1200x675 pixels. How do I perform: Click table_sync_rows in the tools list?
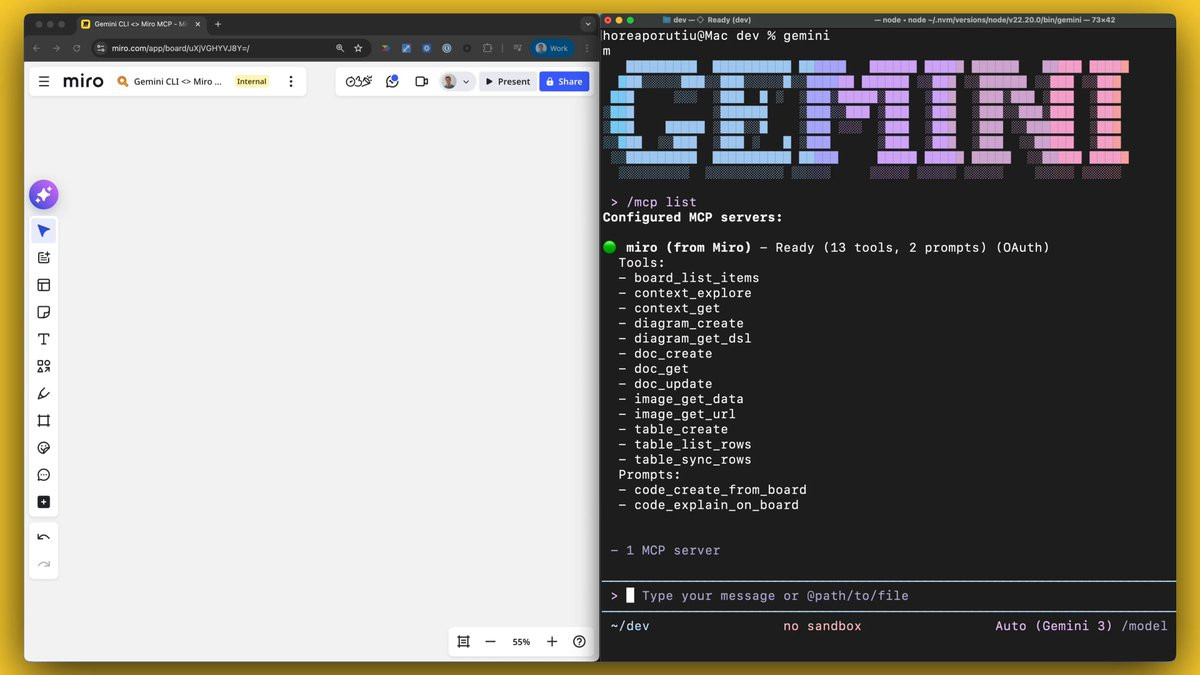(692, 460)
